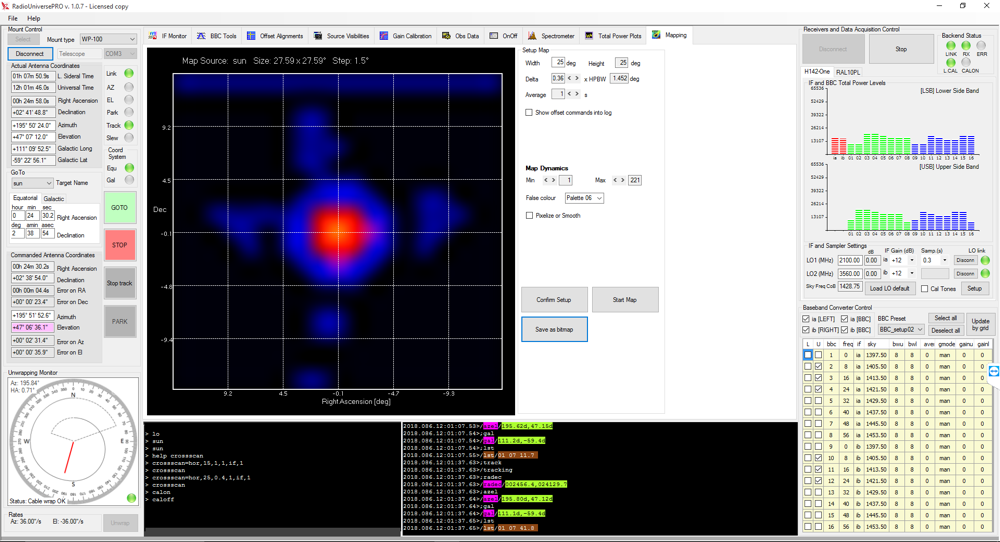This screenshot has height=542, width=1000.
Task: Open the Target Name sun dropdown
Action: pyautogui.click(x=32, y=183)
